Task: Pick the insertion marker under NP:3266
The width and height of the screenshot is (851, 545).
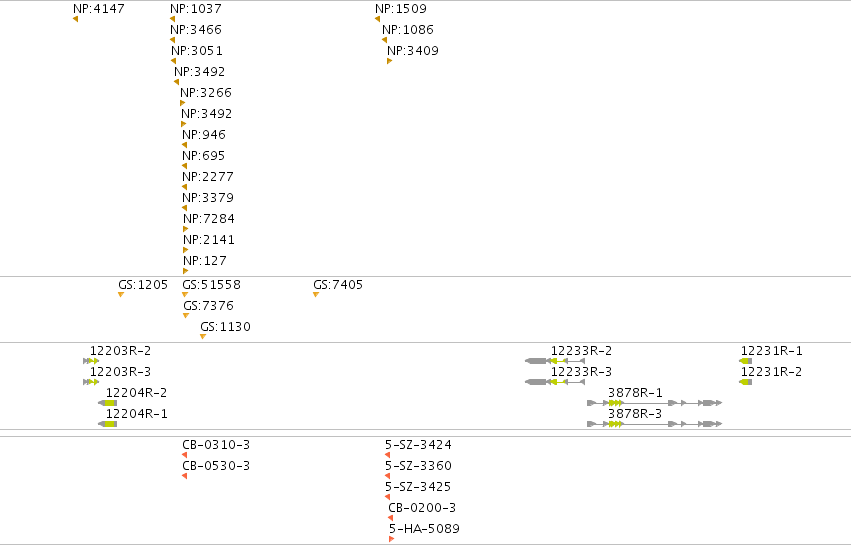Action: click(182, 103)
